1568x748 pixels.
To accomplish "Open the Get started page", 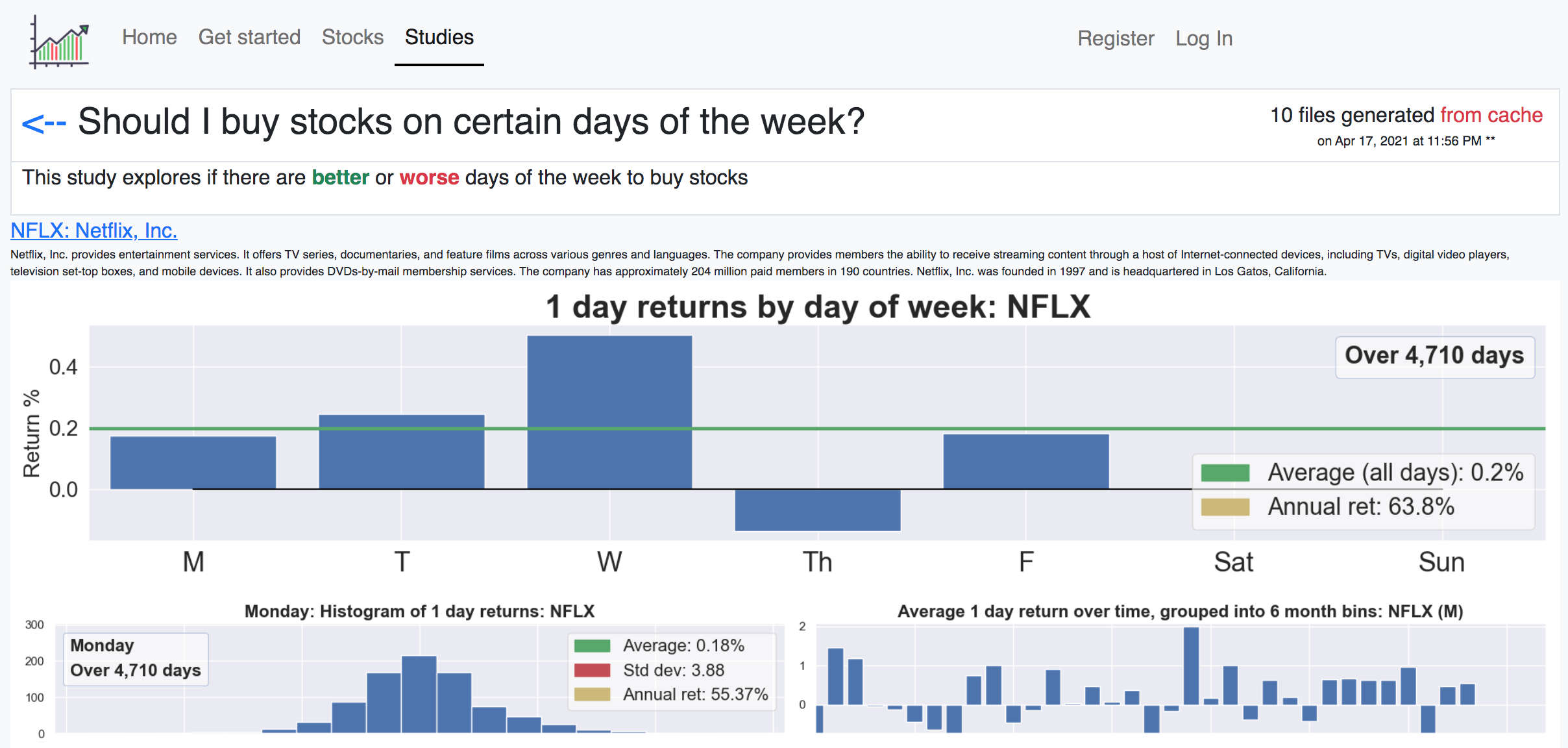I will point(249,37).
